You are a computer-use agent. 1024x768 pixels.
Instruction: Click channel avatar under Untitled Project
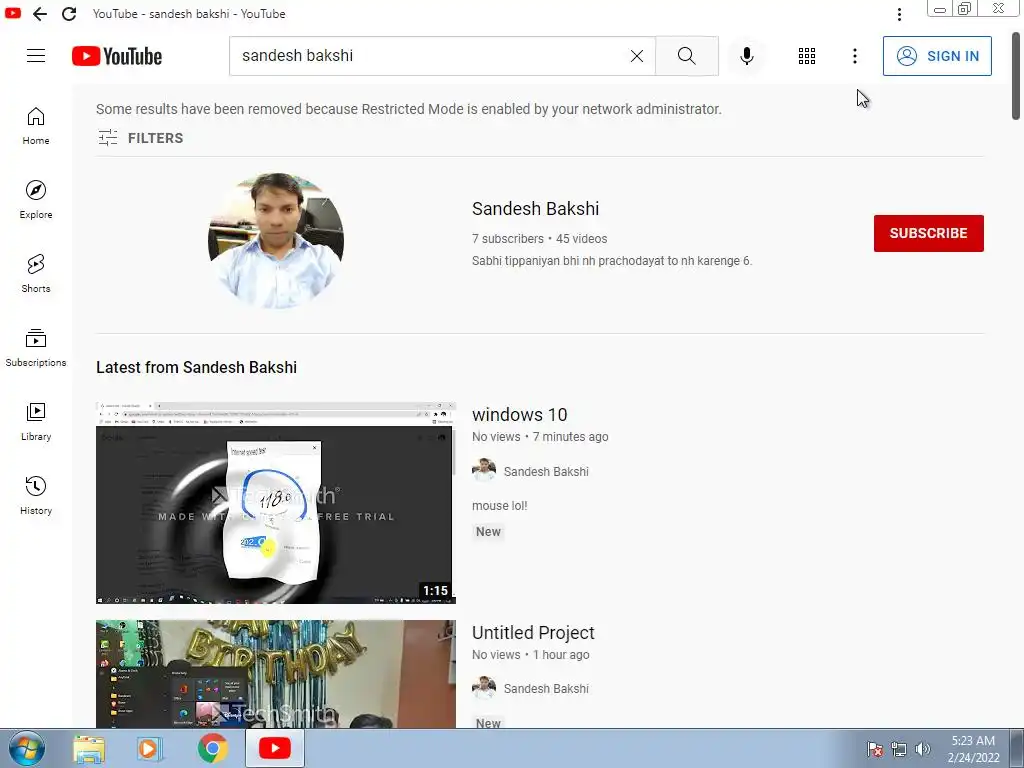[484, 688]
